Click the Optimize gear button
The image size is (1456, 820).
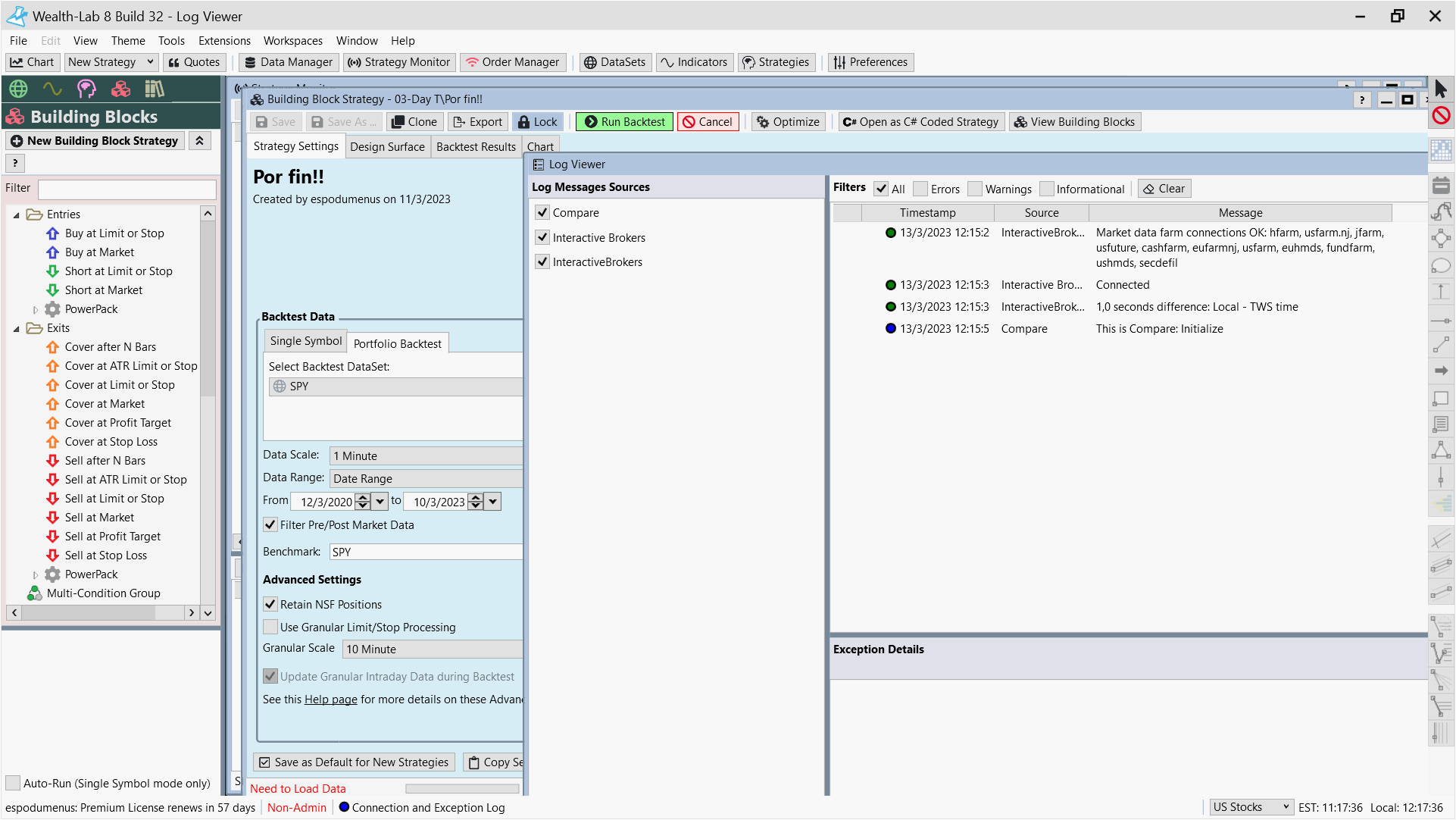tap(788, 122)
